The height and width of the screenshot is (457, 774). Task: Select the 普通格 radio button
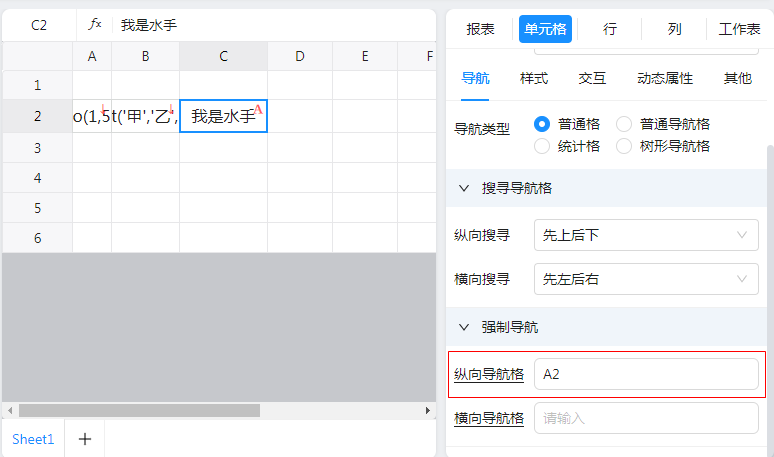tap(543, 124)
